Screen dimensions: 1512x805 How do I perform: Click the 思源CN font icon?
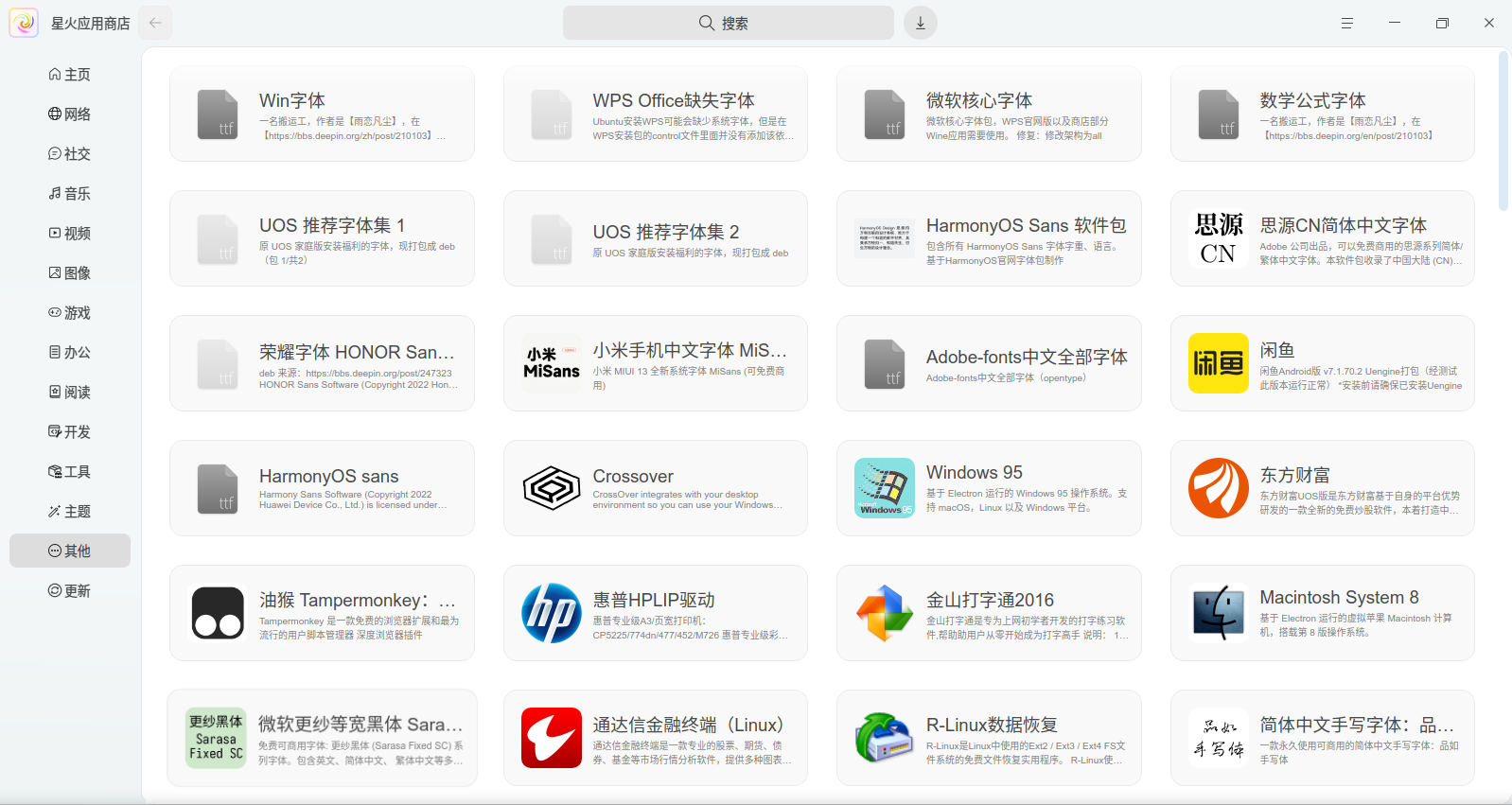point(1219,238)
